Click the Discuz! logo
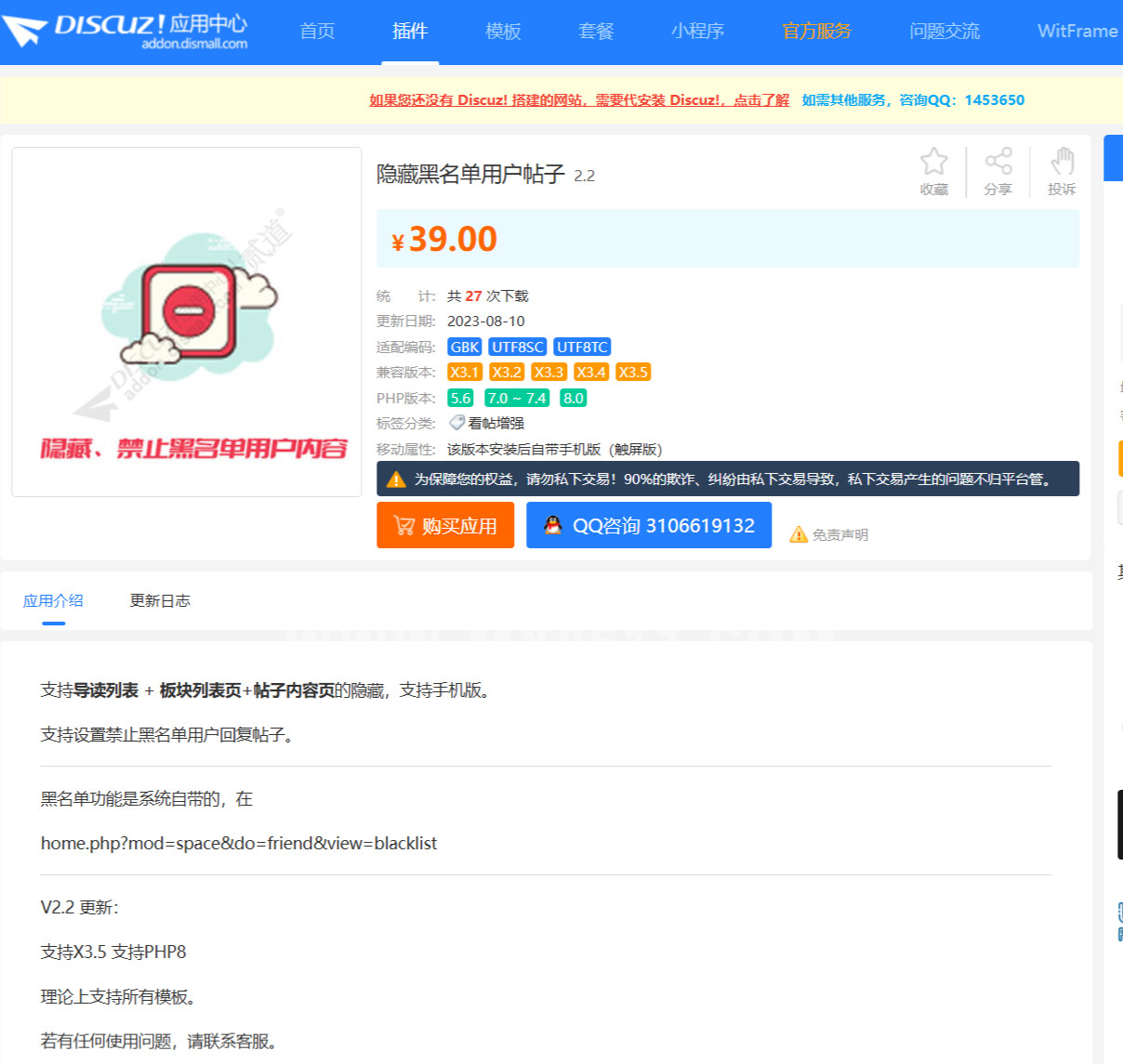The width and height of the screenshot is (1123, 1064). 126,30
